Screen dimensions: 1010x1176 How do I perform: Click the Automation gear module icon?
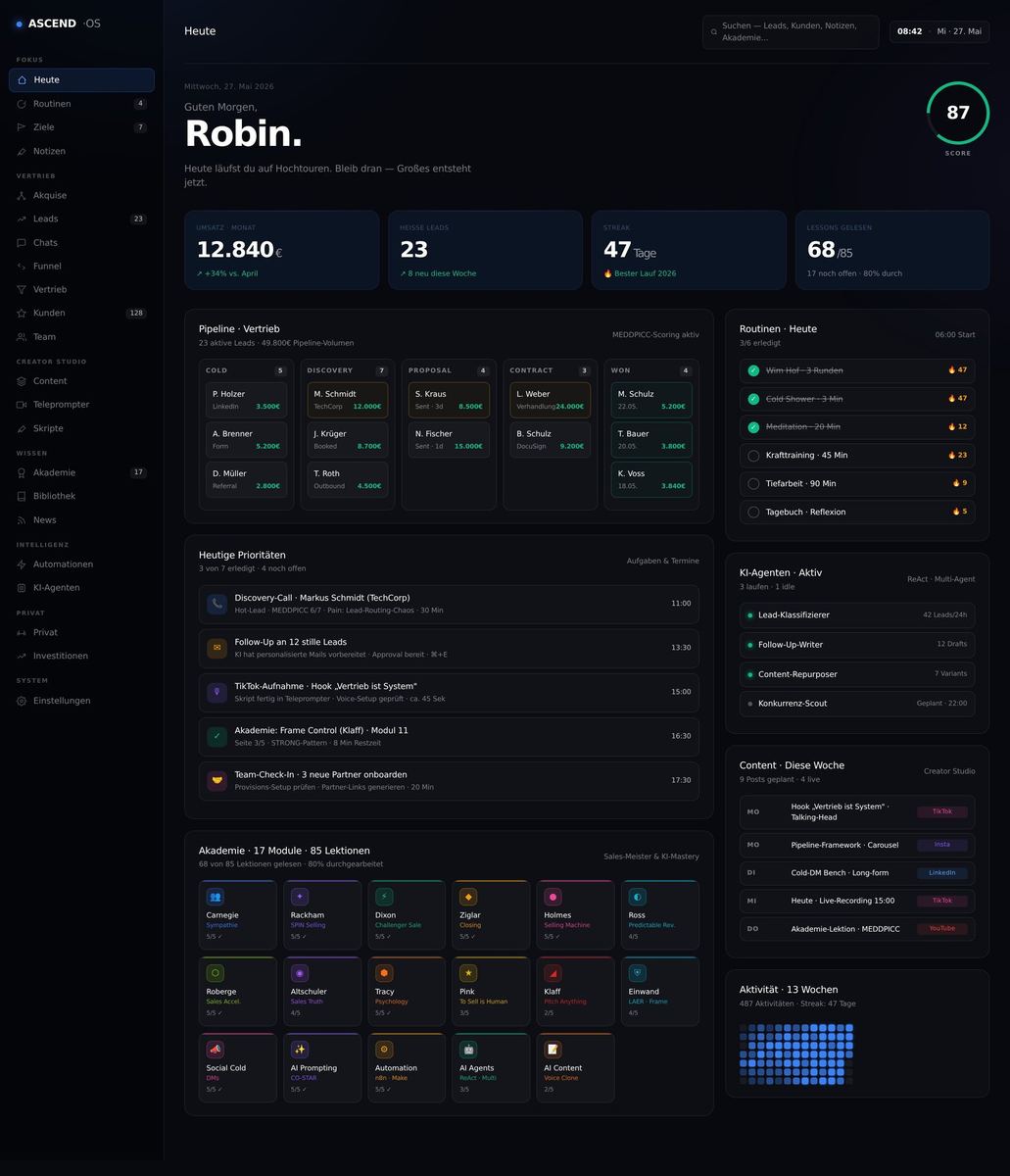pos(384,1050)
